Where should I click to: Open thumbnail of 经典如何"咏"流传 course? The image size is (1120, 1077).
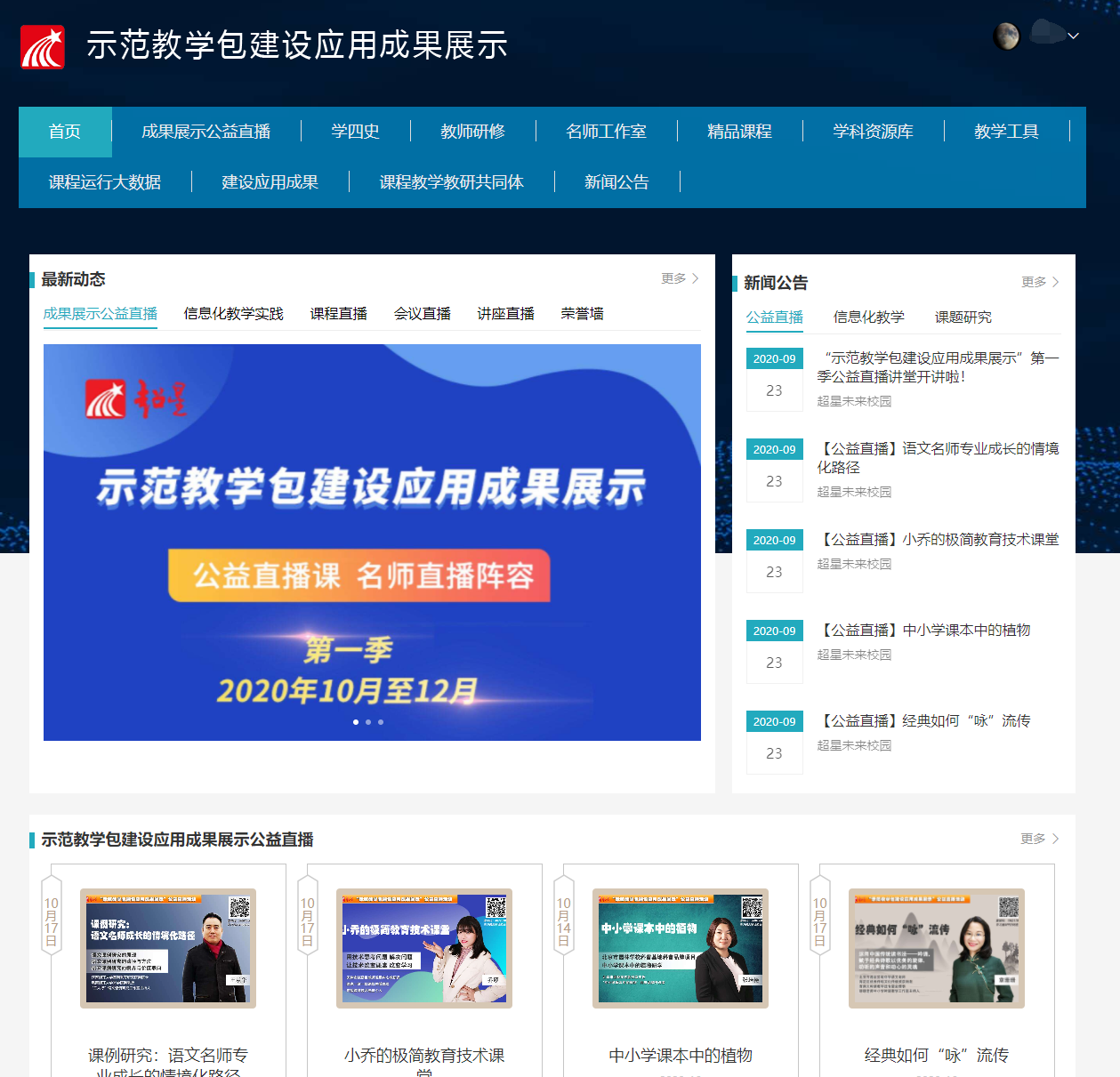click(937, 948)
